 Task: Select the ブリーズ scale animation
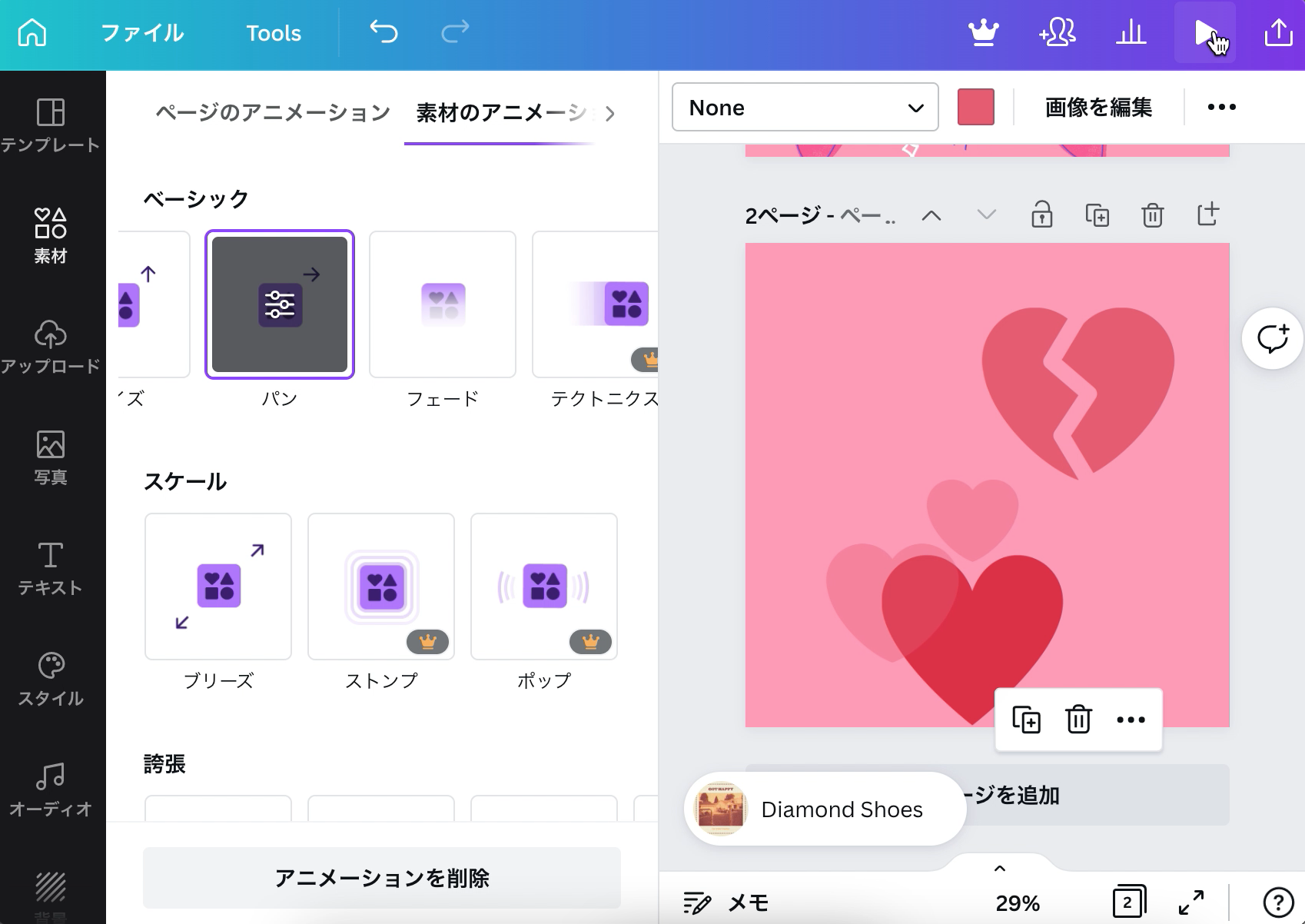click(218, 587)
